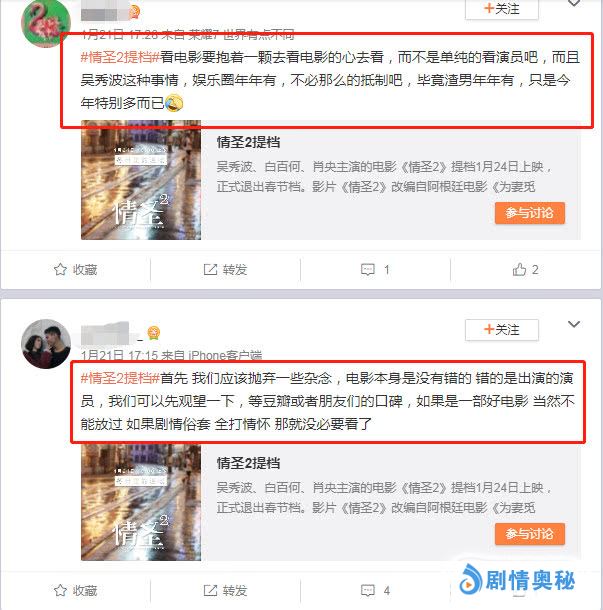603x610 pixels.
Task: Click 参与讨论 button in first topic card
Action: pos(529,213)
